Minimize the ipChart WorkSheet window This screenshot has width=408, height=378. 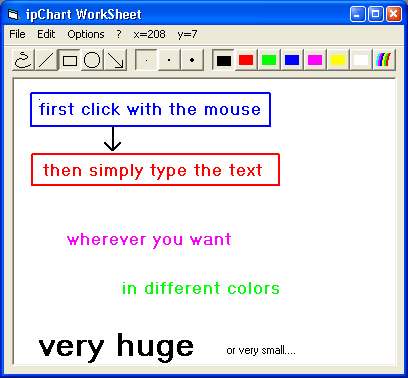[358, 15]
